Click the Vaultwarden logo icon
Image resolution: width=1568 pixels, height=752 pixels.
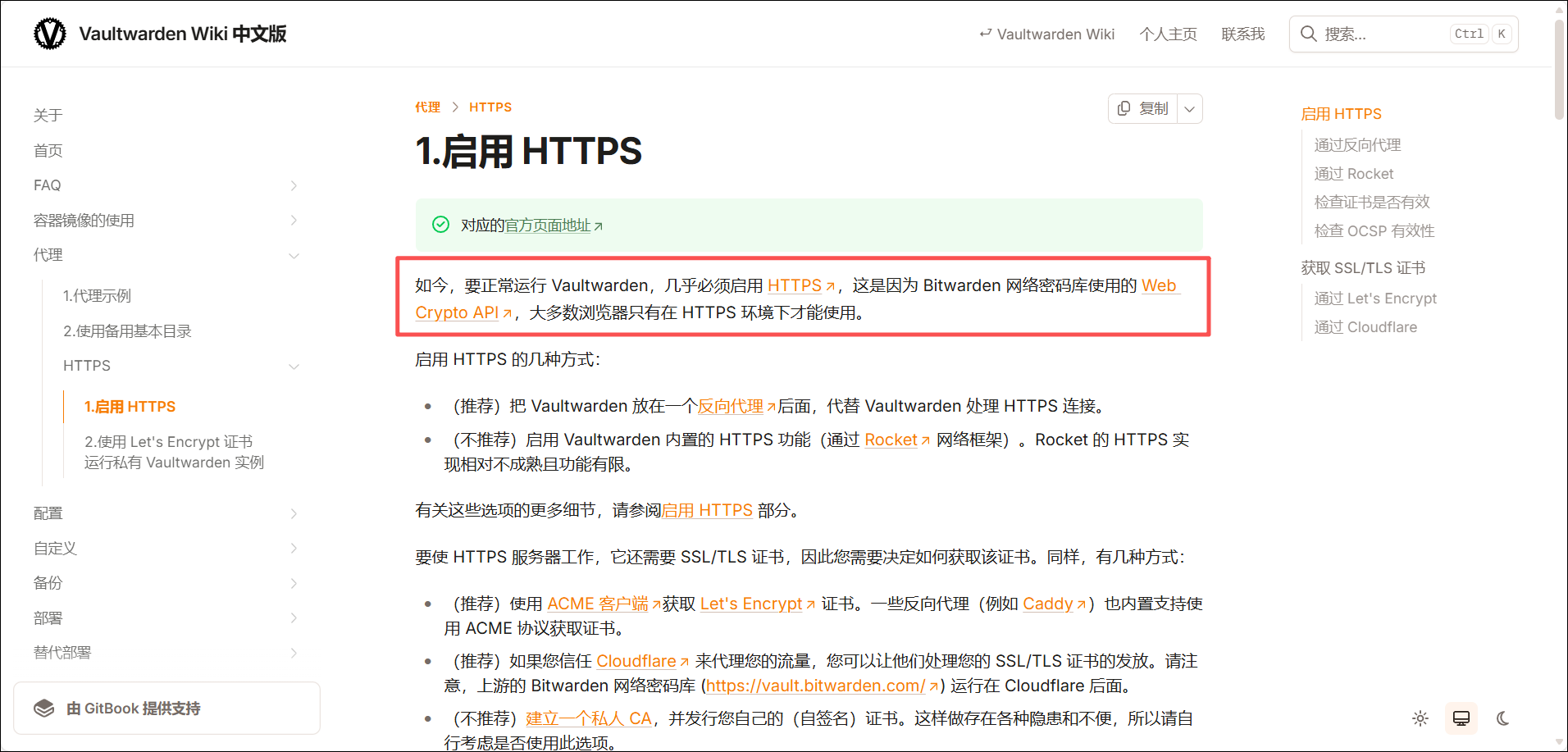pos(50,34)
